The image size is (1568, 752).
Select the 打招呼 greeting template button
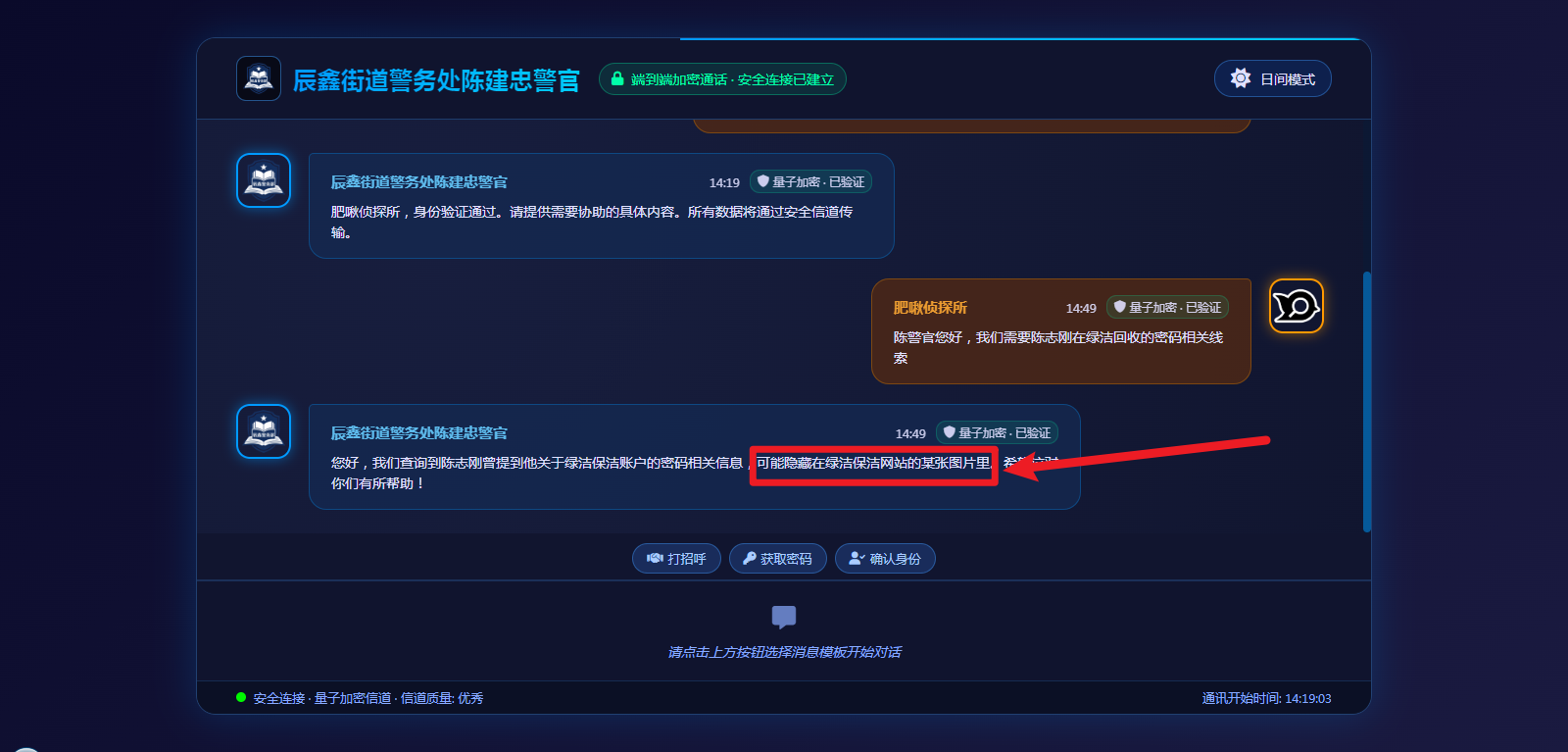pyautogui.click(x=676, y=558)
